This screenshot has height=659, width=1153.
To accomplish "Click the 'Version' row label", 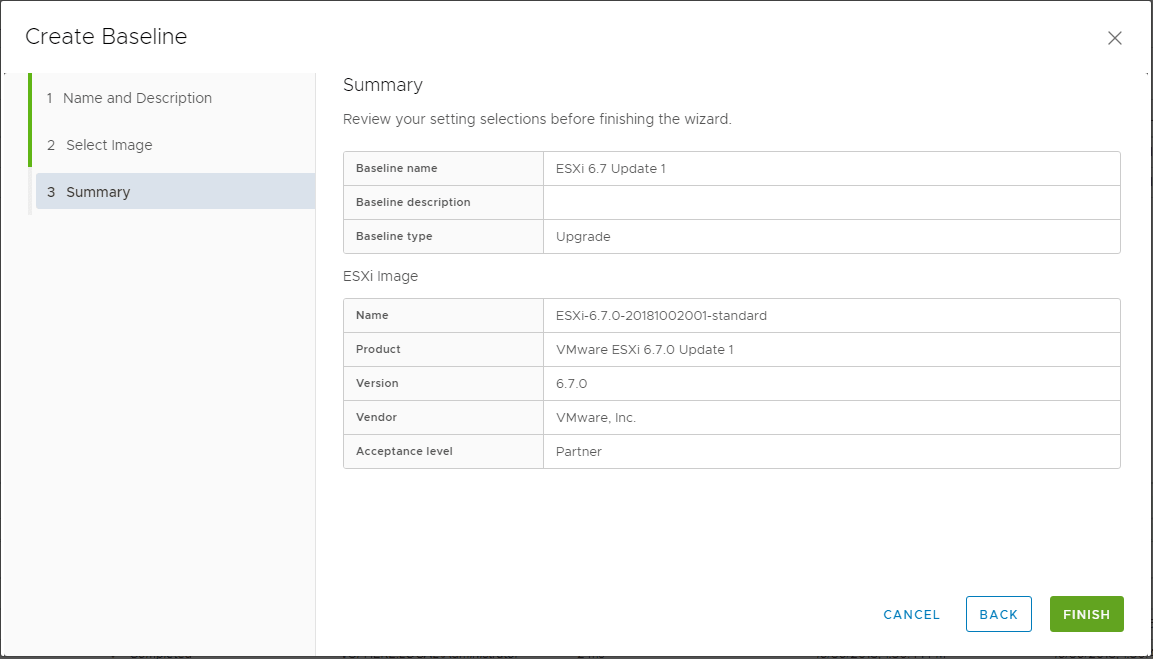I will [377, 383].
